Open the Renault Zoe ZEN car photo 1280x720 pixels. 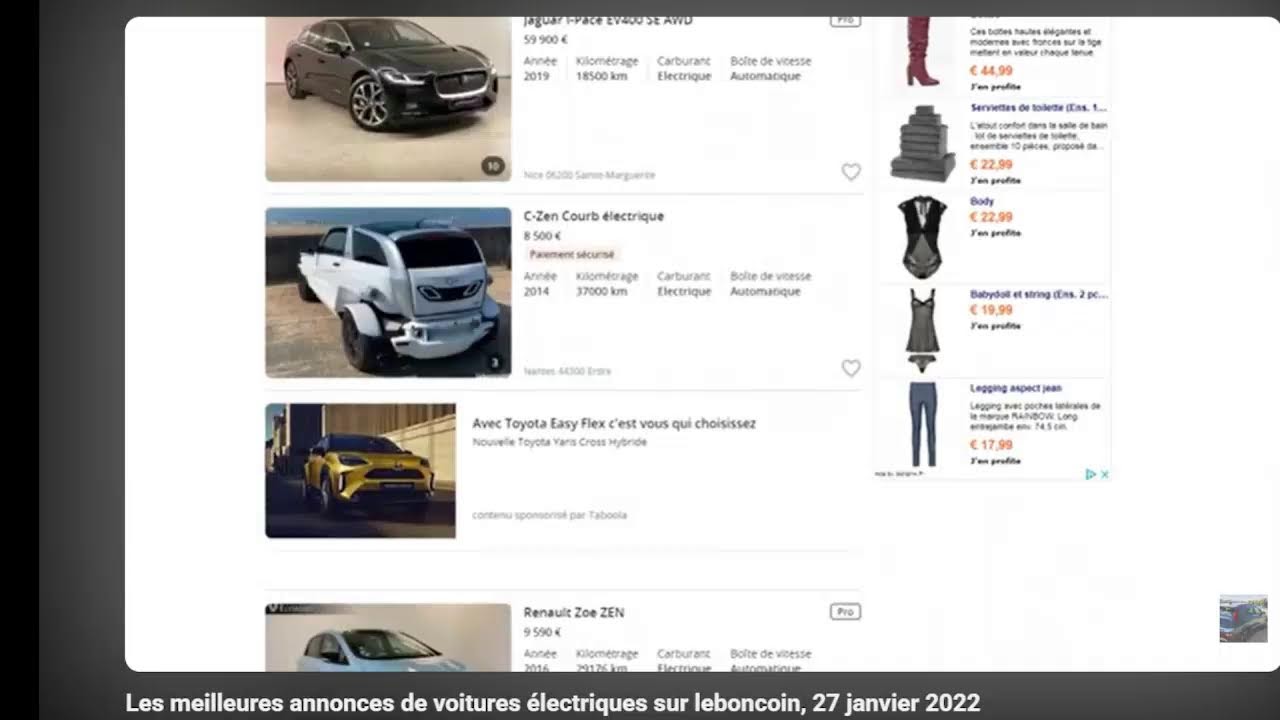388,637
